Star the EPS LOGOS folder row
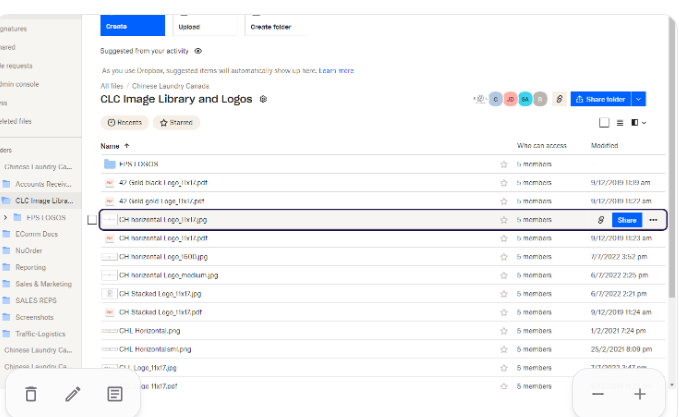The width and height of the screenshot is (681, 417). (504, 164)
